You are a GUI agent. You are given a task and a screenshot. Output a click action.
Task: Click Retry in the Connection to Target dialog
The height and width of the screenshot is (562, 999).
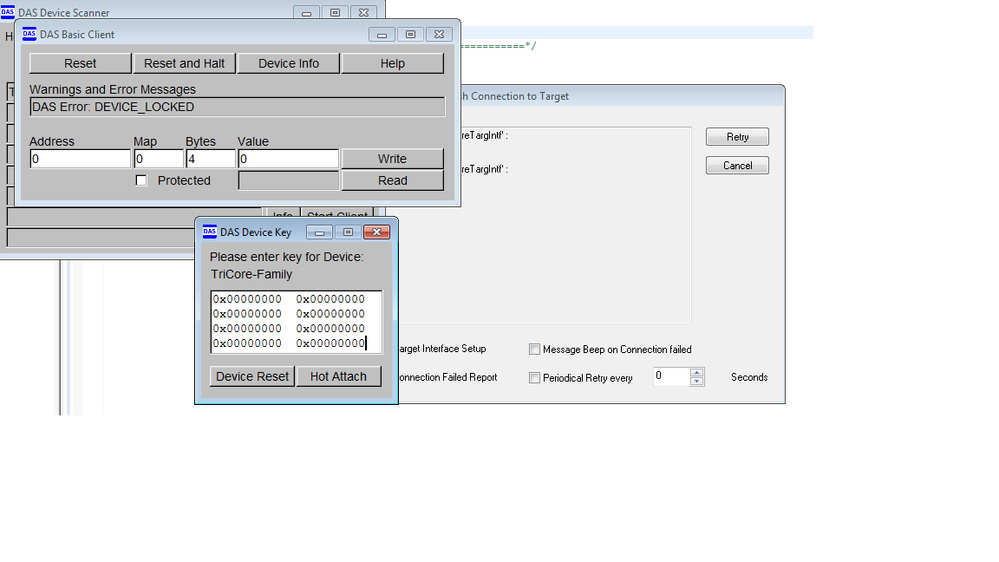point(737,137)
